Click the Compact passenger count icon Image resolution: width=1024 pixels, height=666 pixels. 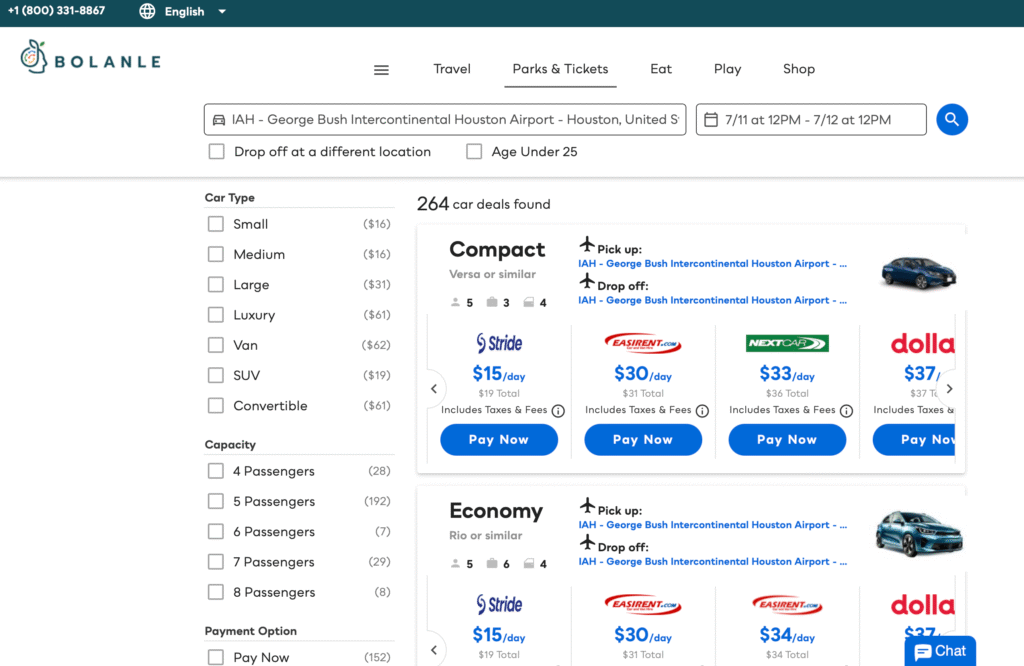click(x=455, y=302)
